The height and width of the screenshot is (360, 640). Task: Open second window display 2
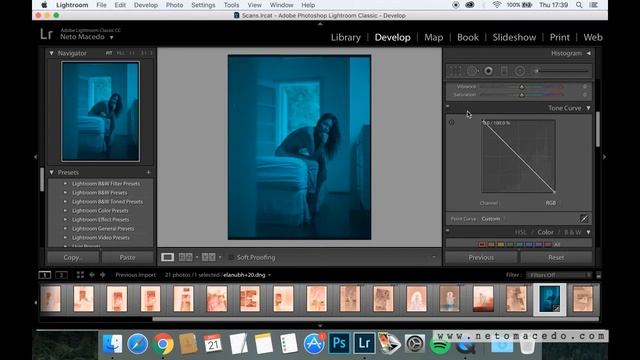tap(61, 275)
